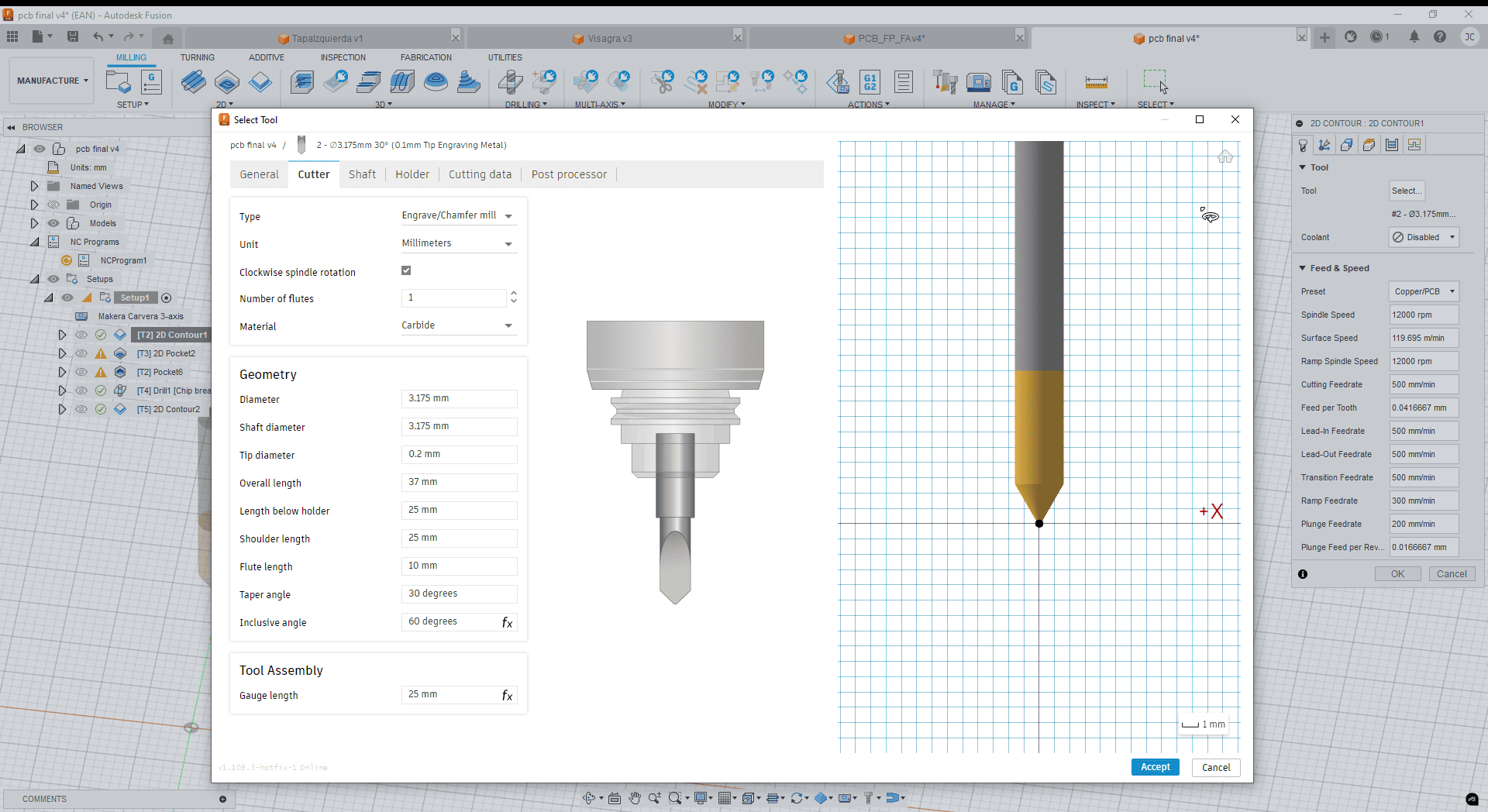Click Cancel in the Select Tool dialog
The image size is (1488, 812).
(x=1216, y=767)
